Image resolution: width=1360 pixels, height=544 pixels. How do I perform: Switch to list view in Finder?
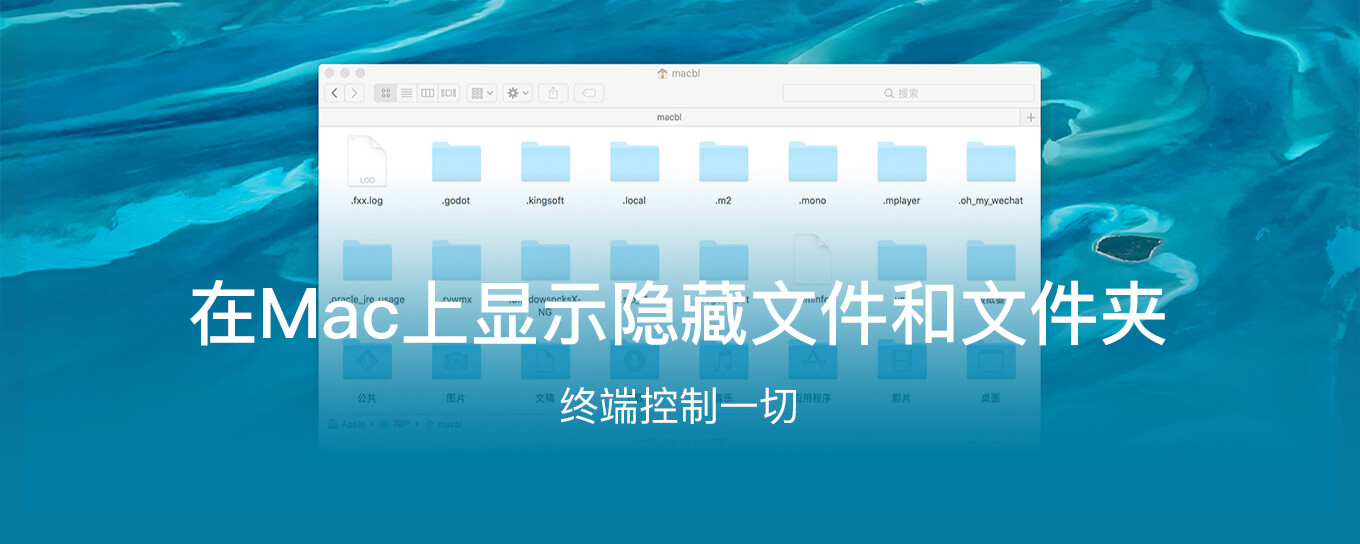coord(406,93)
